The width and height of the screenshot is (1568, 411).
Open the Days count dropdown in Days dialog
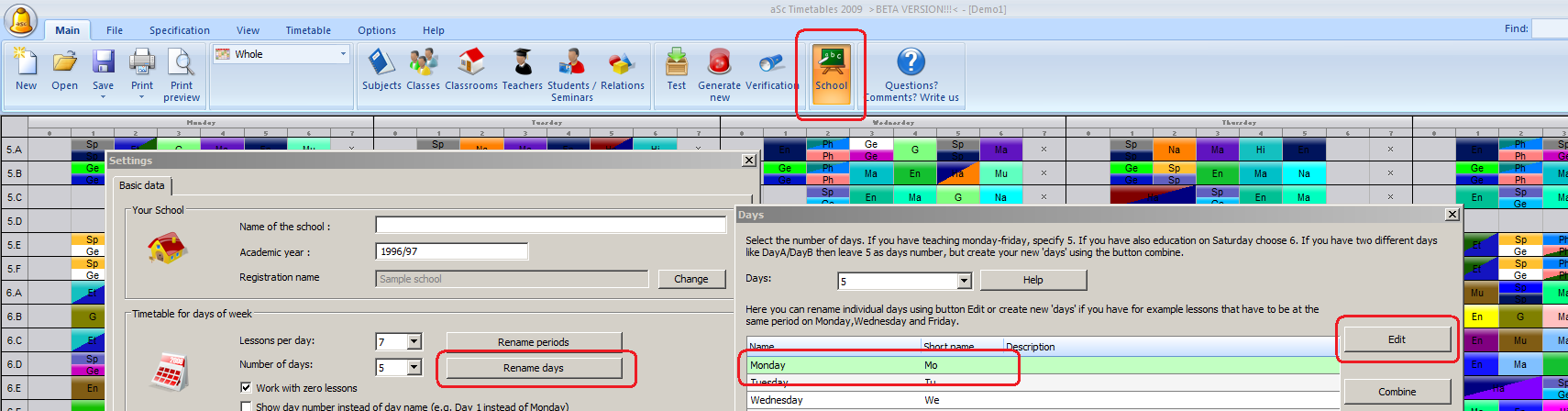[964, 282]
